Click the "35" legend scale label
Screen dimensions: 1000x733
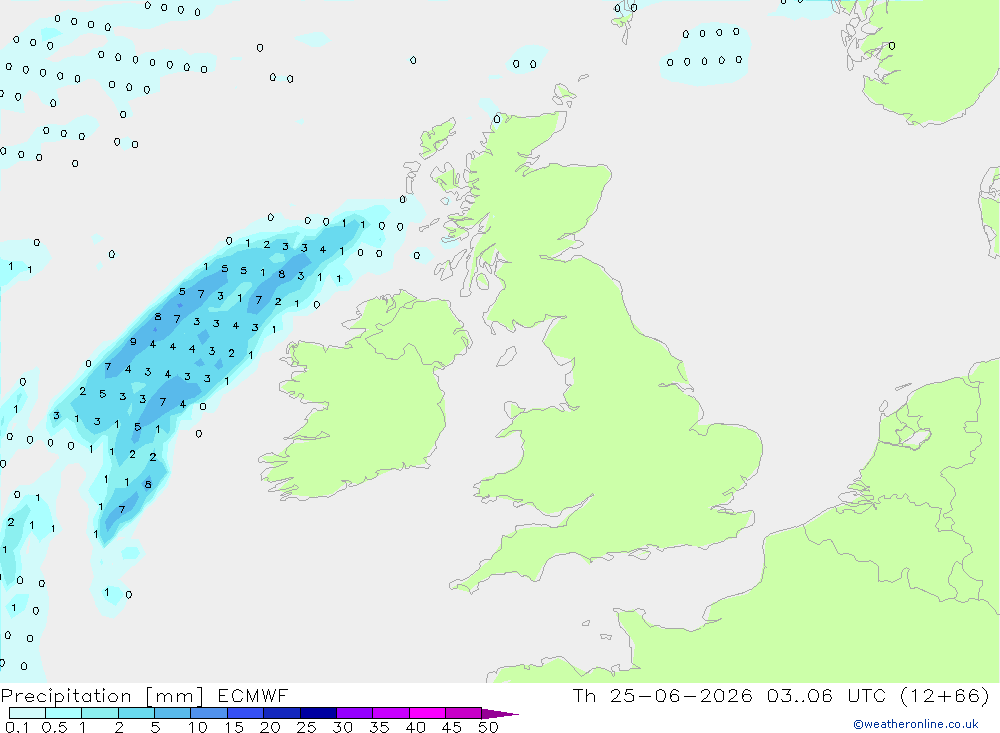379,727
